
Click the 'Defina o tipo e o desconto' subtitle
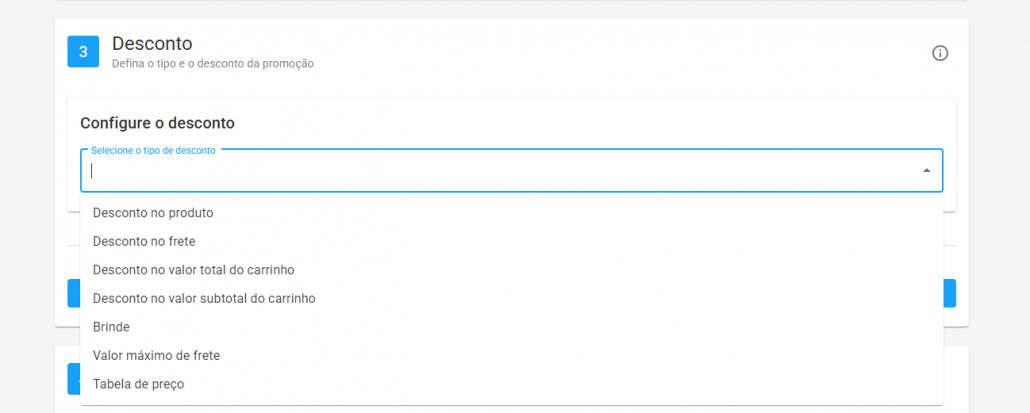tap(213, 64)
